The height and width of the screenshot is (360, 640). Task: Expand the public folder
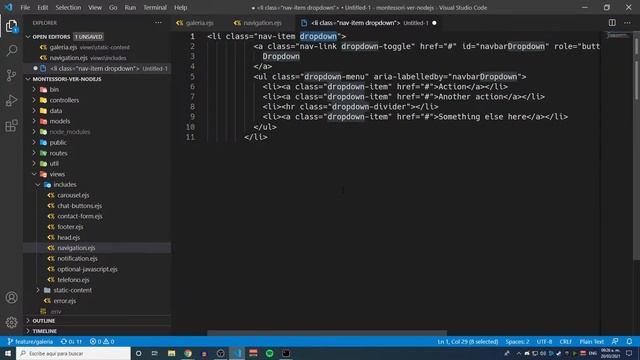click(x=58, y=142)
